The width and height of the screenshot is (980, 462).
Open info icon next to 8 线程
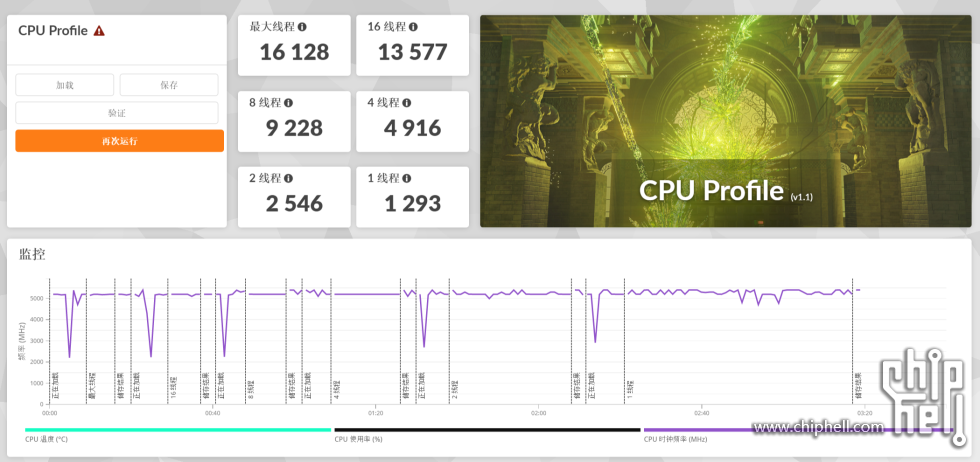pyautogui.click(x=288, y=103)
